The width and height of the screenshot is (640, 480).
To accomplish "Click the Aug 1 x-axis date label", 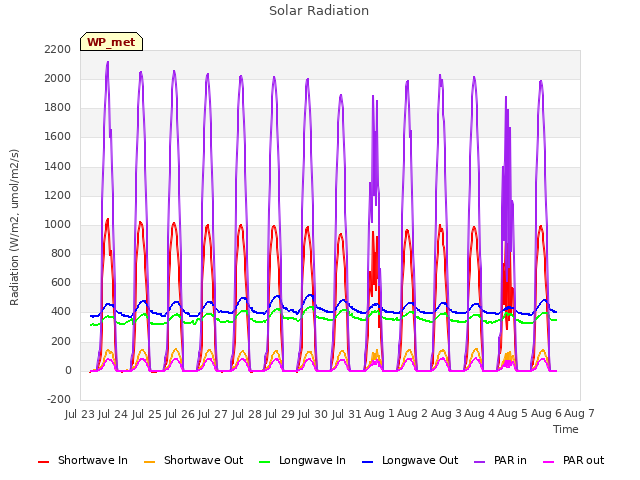I will tap(379, 413).
